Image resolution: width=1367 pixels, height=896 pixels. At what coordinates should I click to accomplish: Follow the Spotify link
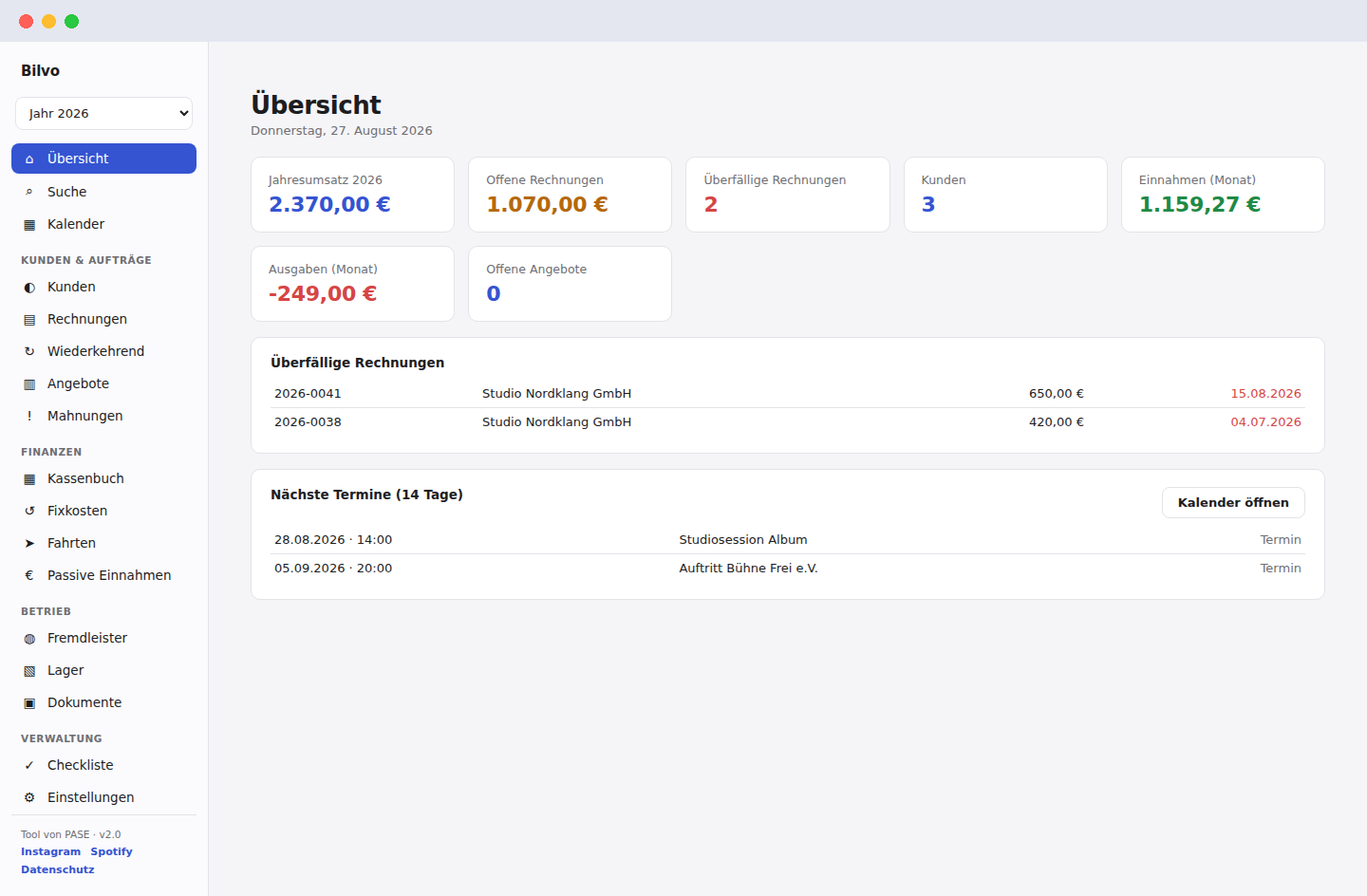pyautogui.click(x=111, y=851)
